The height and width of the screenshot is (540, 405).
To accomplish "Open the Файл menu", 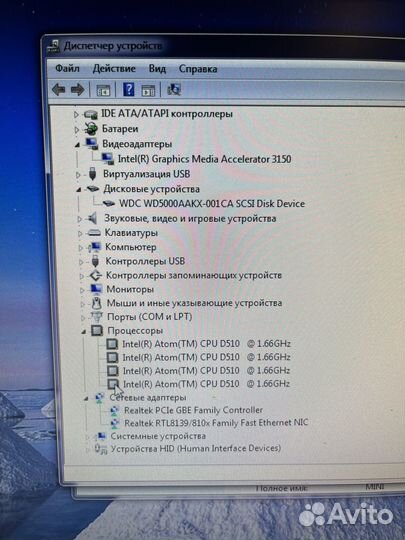I will click(67, 68).
